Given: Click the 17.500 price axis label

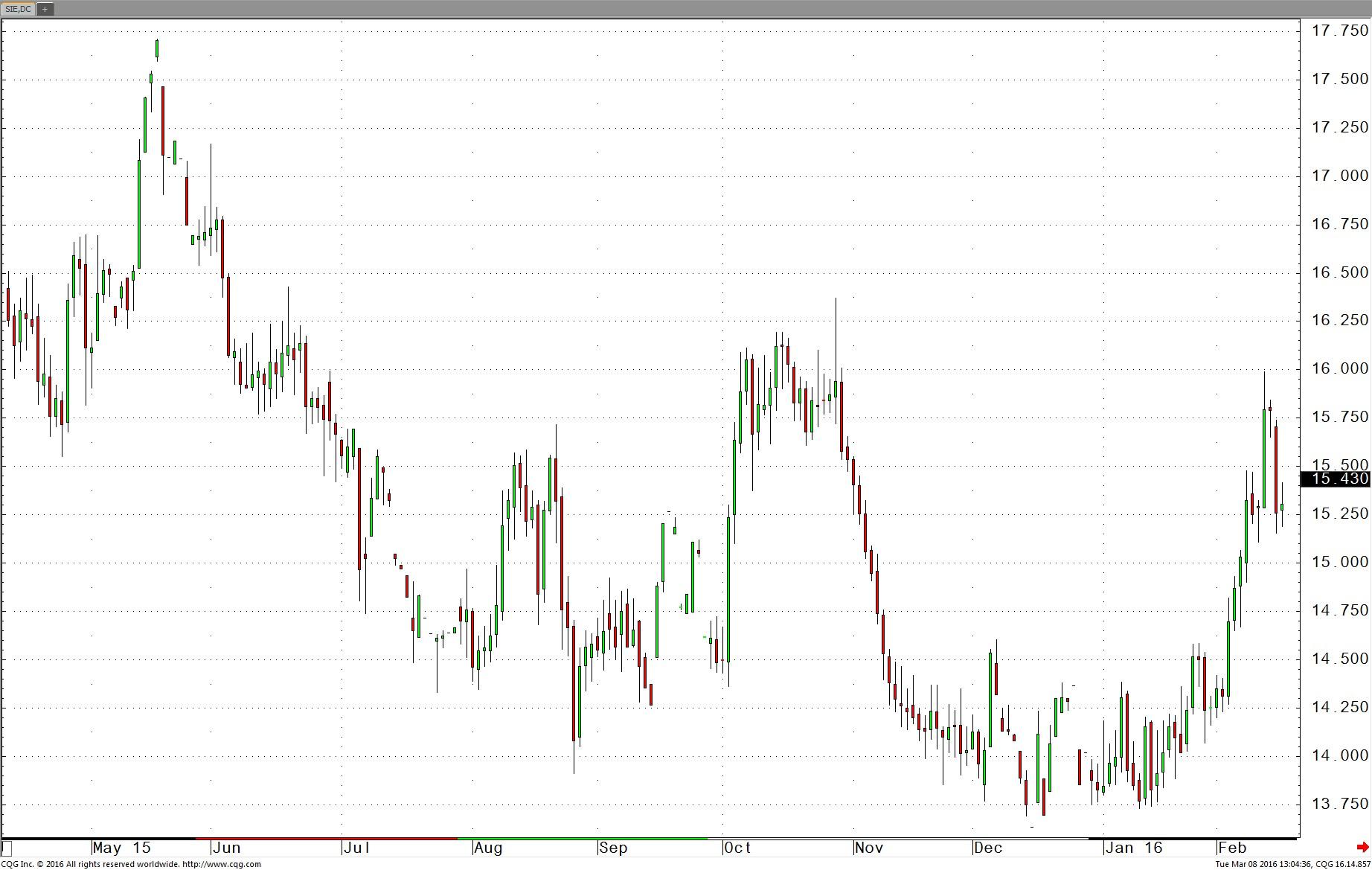Looking at the screenshot, I should tap(1339, 79).
